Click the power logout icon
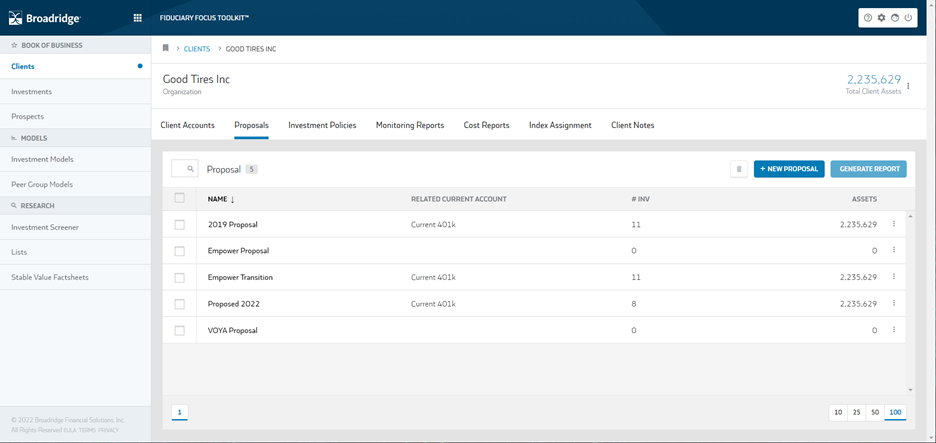This screenshot has height=443, width=936. [907, 18]
